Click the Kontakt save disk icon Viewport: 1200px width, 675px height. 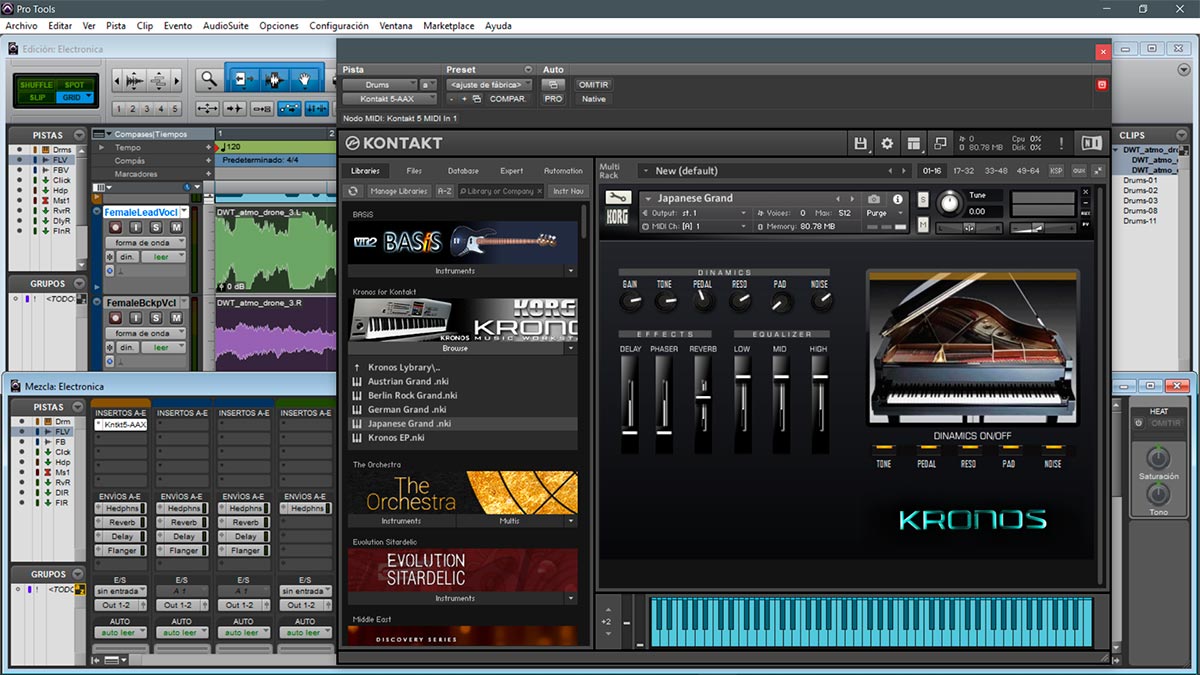click(860, 144)
